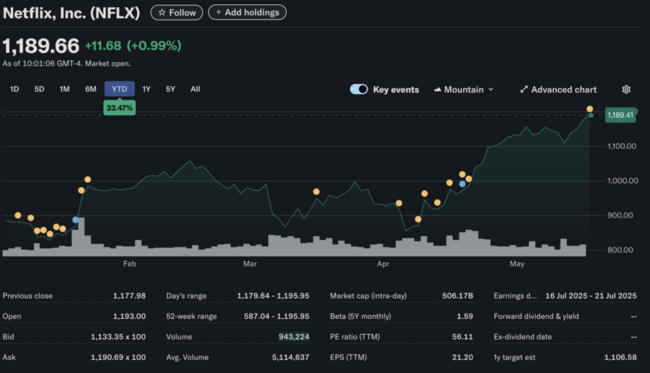This screenshot has width=650, height=373.
Task: Click the Forward dividend & yield label
Action: 536,316
